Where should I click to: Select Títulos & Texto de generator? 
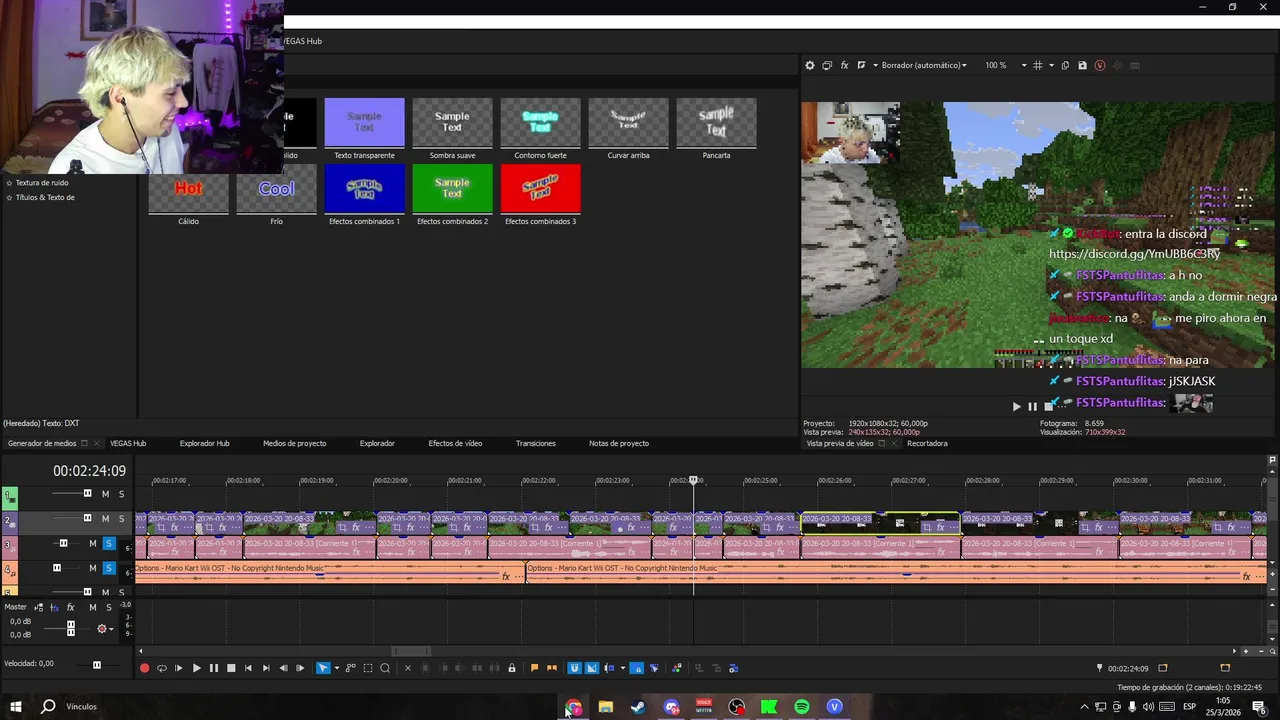(x=45, y=197)
